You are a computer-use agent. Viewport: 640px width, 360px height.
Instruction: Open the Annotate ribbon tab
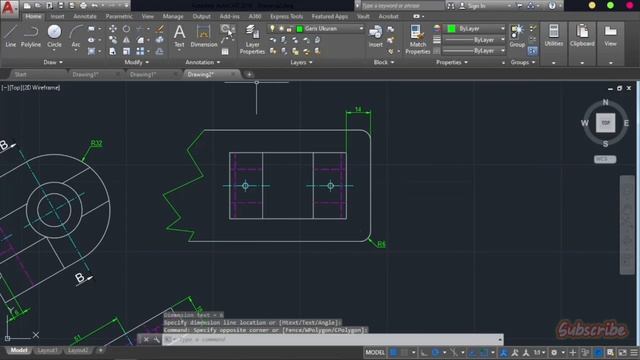tap(85, 16)
